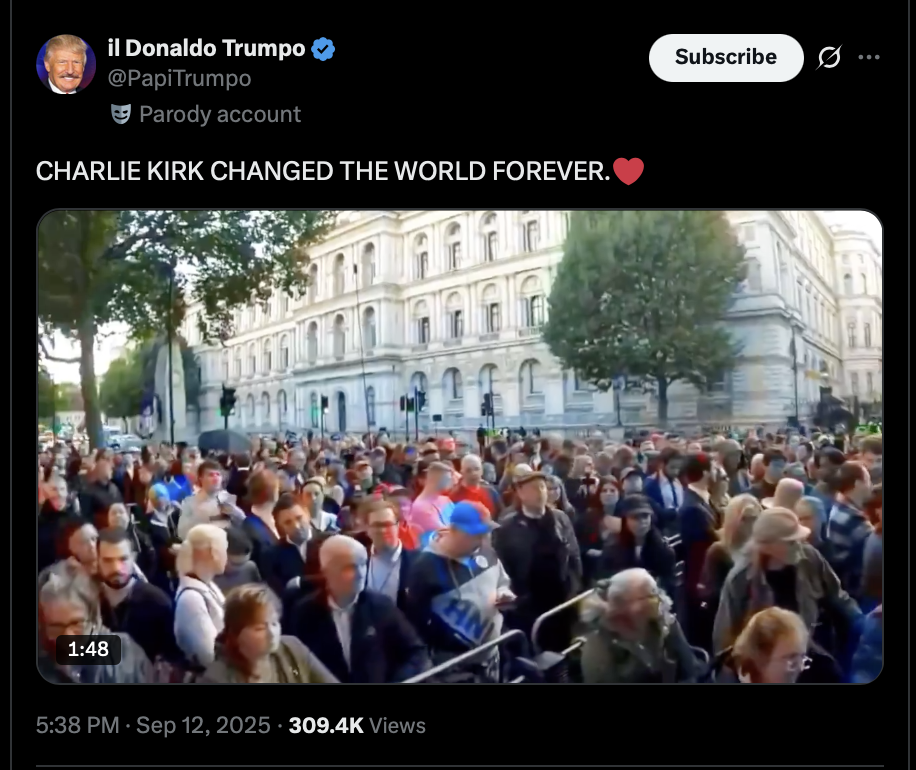Click the 309.4K view count
Screen dimensions: 916x770
tap(326, 726)
